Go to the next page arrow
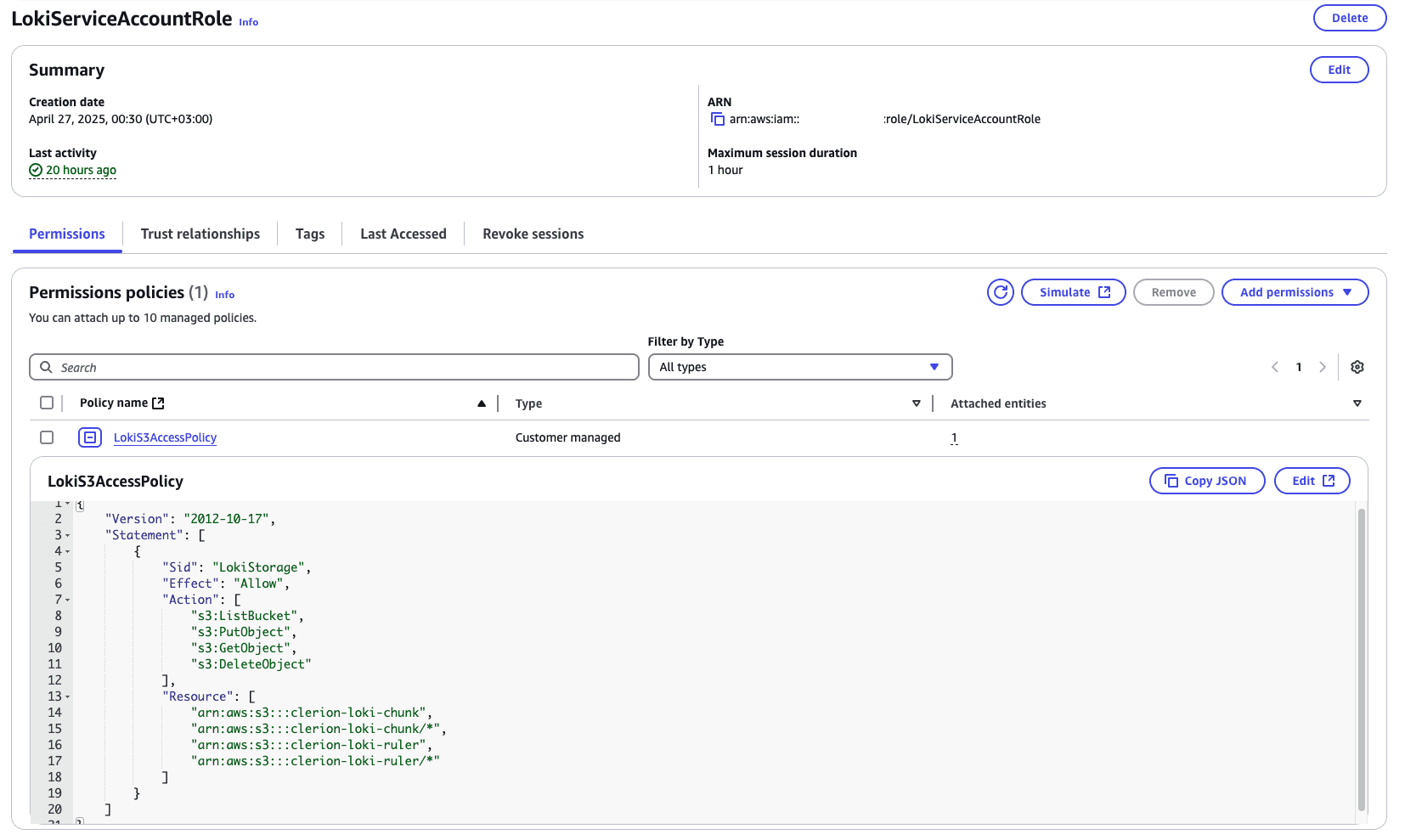This screenshot has width=1405, height=840. tap(1322, 367)
